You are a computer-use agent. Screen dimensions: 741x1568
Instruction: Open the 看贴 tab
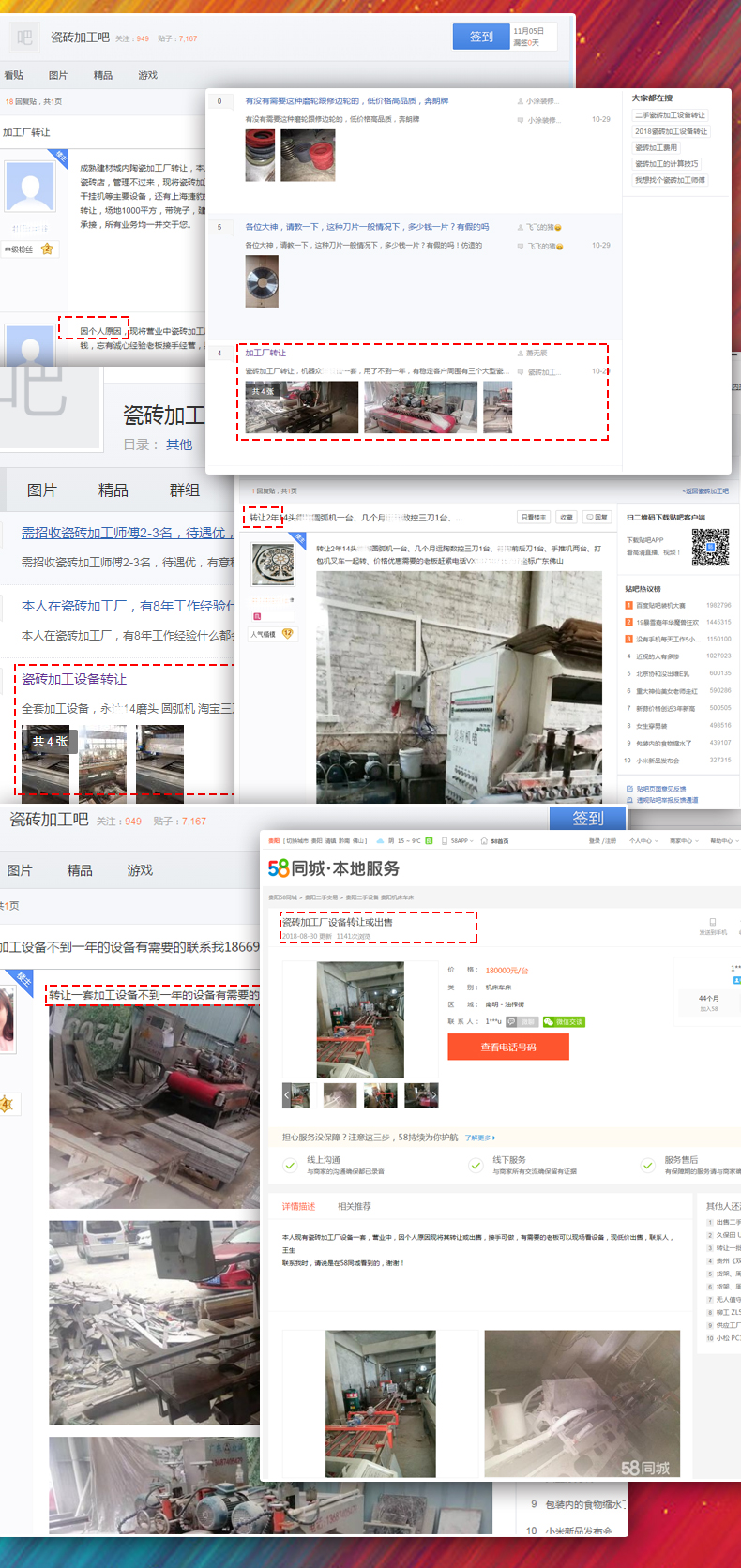pyautogui.click(x=13, y=75)
